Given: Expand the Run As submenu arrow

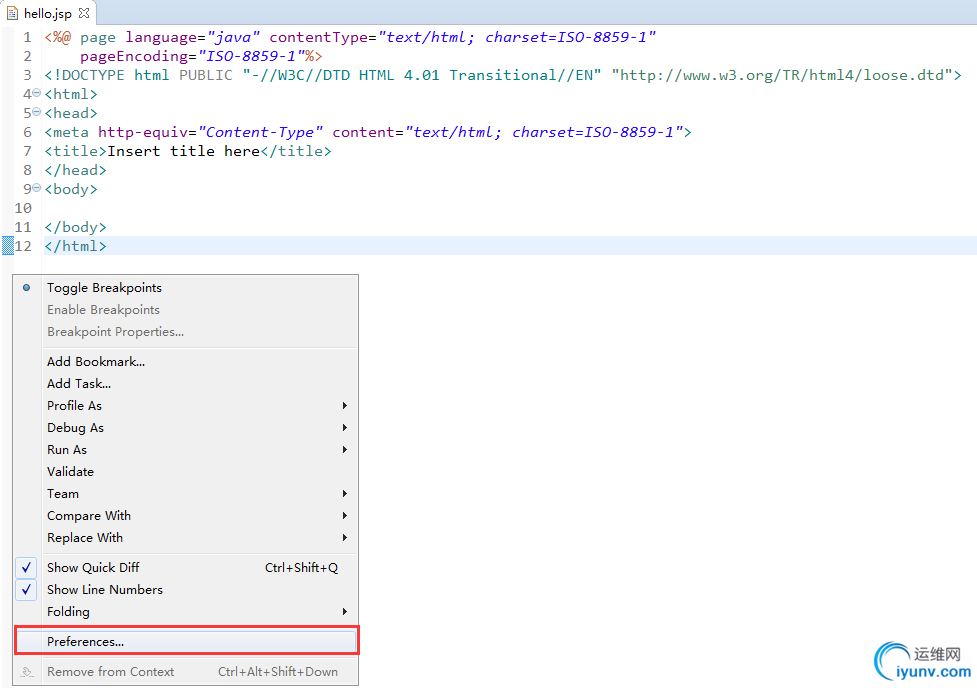Looking at the screenshot, I should (x=345, y=449).
